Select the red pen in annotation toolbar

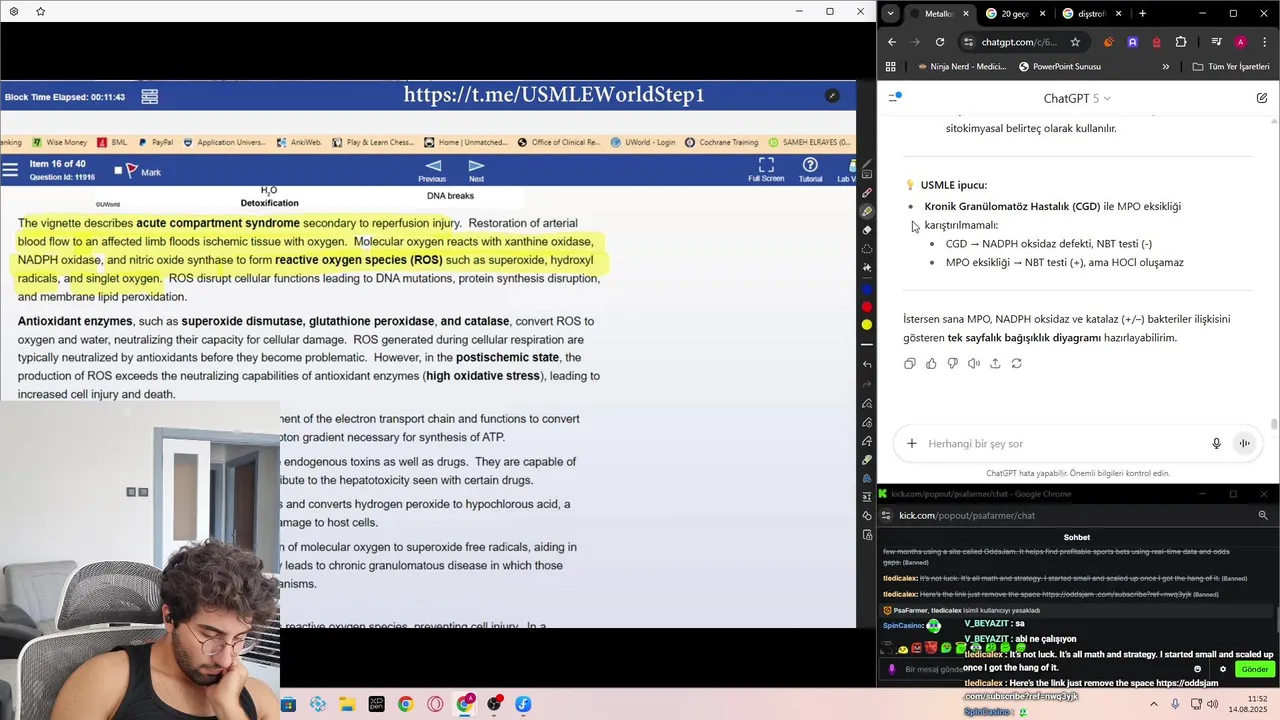pyautogui.click(x=867, y=193)
